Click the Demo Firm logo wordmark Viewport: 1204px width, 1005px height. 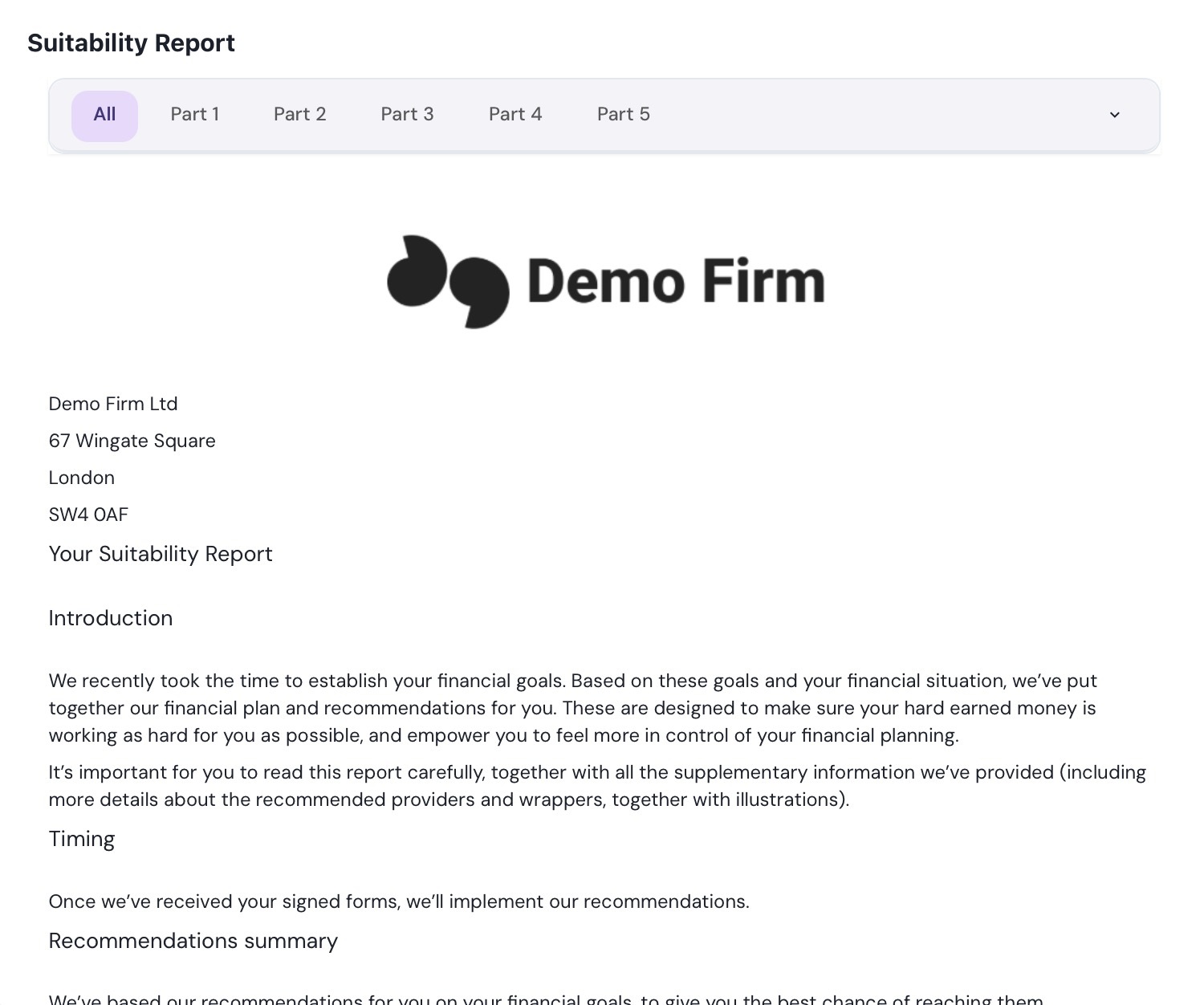pyautogui.click(x=676, y=282)
